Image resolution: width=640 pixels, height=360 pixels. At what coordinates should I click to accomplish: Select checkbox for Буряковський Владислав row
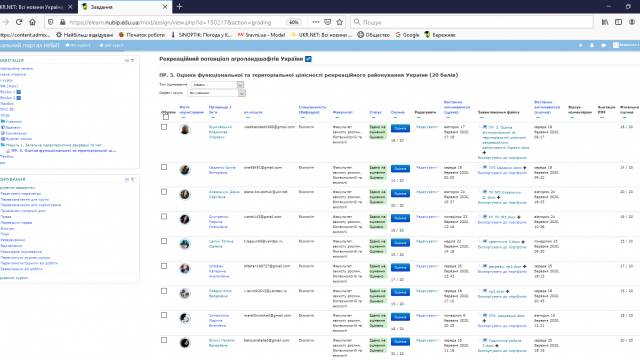point(164,127)
